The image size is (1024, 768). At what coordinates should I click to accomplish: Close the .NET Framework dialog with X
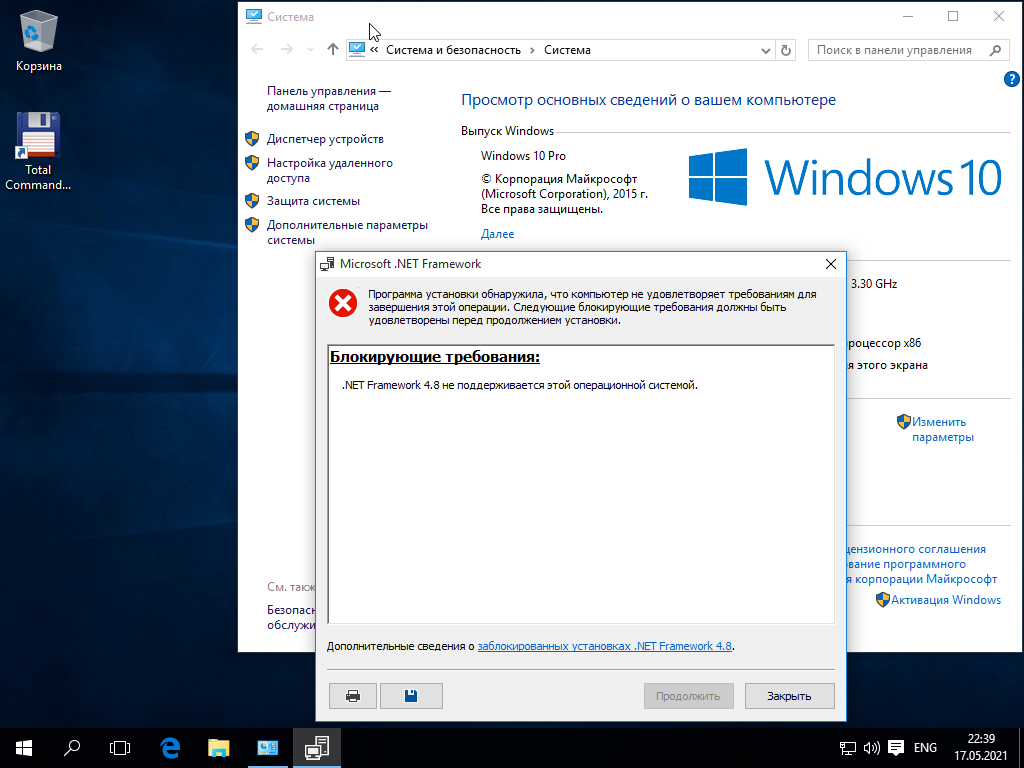(x=831, y=264)
